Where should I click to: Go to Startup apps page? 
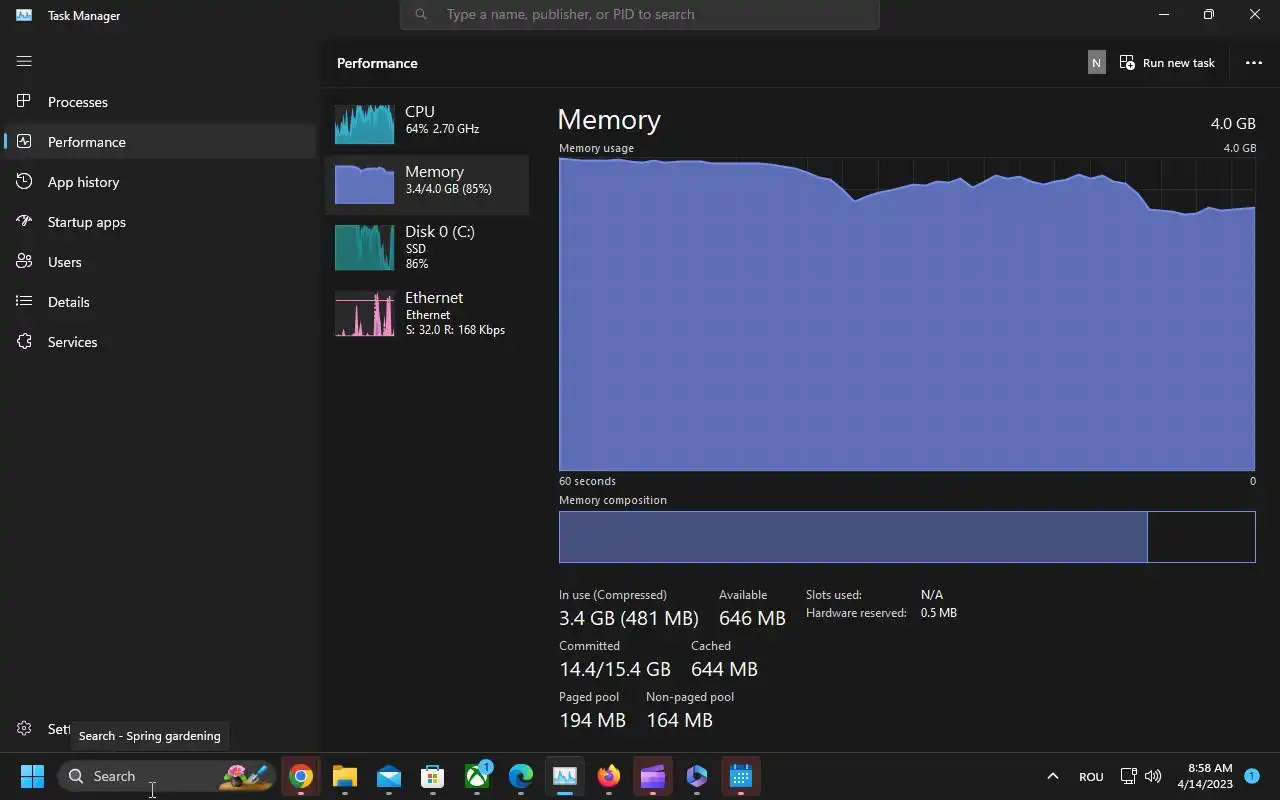pos(160,221)
